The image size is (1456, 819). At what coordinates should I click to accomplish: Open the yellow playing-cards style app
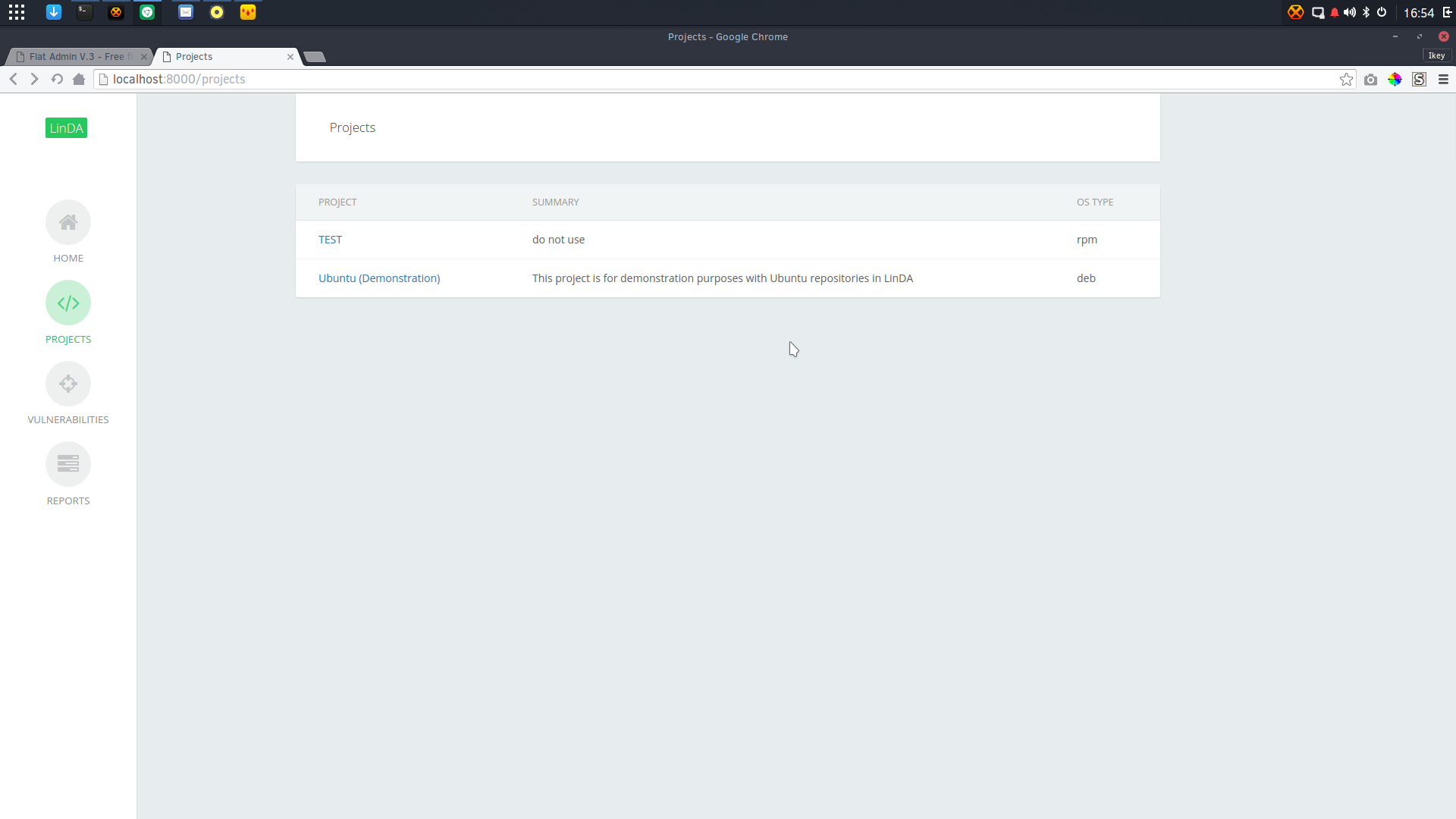tap(248, 12)
